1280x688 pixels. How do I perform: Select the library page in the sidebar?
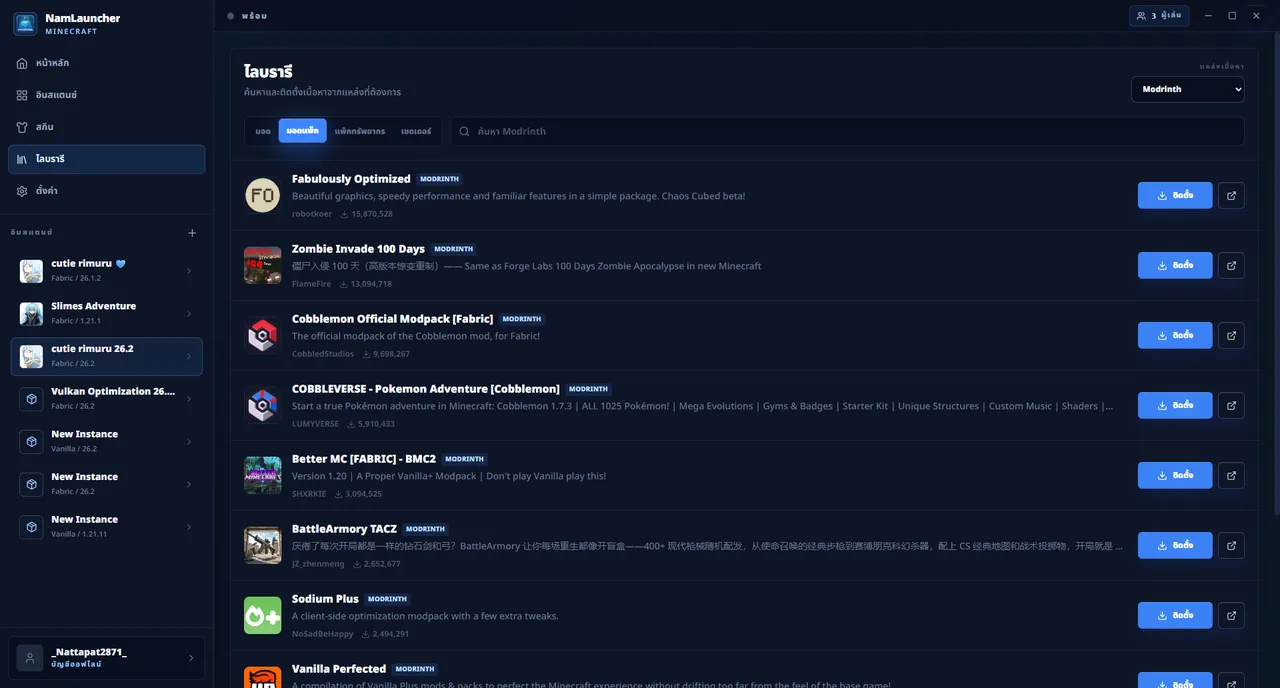pyautogui.click(x=106, y=159)
